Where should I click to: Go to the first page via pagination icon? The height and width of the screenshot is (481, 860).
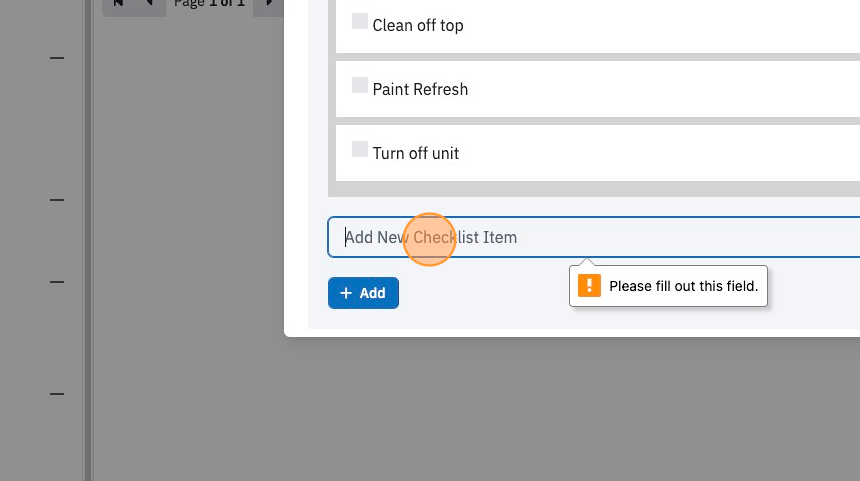[118, 3]
